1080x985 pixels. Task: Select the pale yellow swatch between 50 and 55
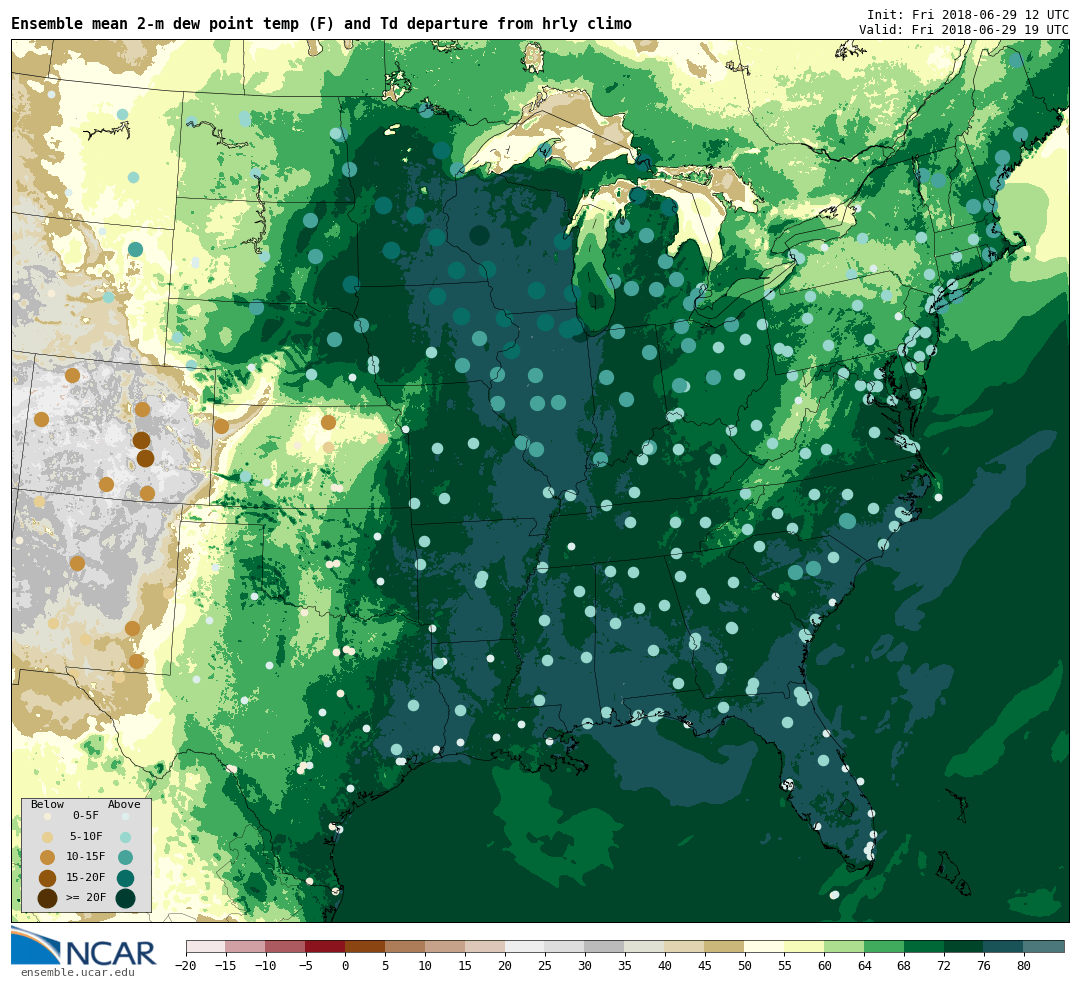tap(765, 946)
